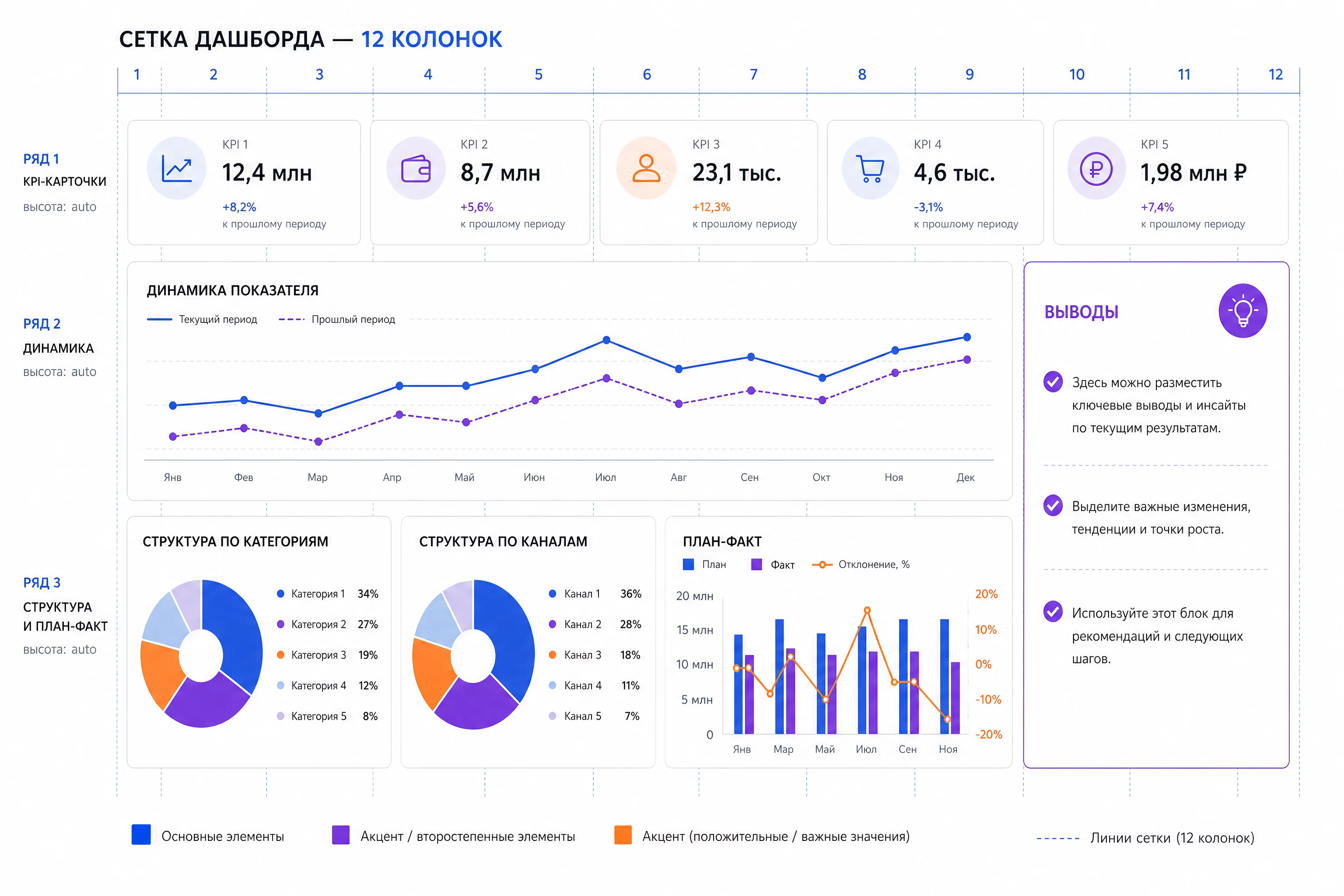Click the 'Линии сетки' dashed line sample
The width and height of the screenshot is (1344, 896).
[1058, 839]
